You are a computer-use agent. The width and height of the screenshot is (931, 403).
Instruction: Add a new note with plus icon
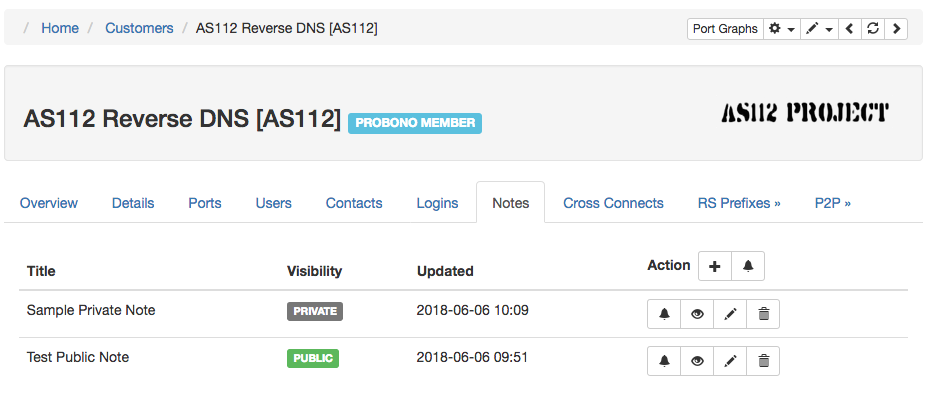point(715,266)
